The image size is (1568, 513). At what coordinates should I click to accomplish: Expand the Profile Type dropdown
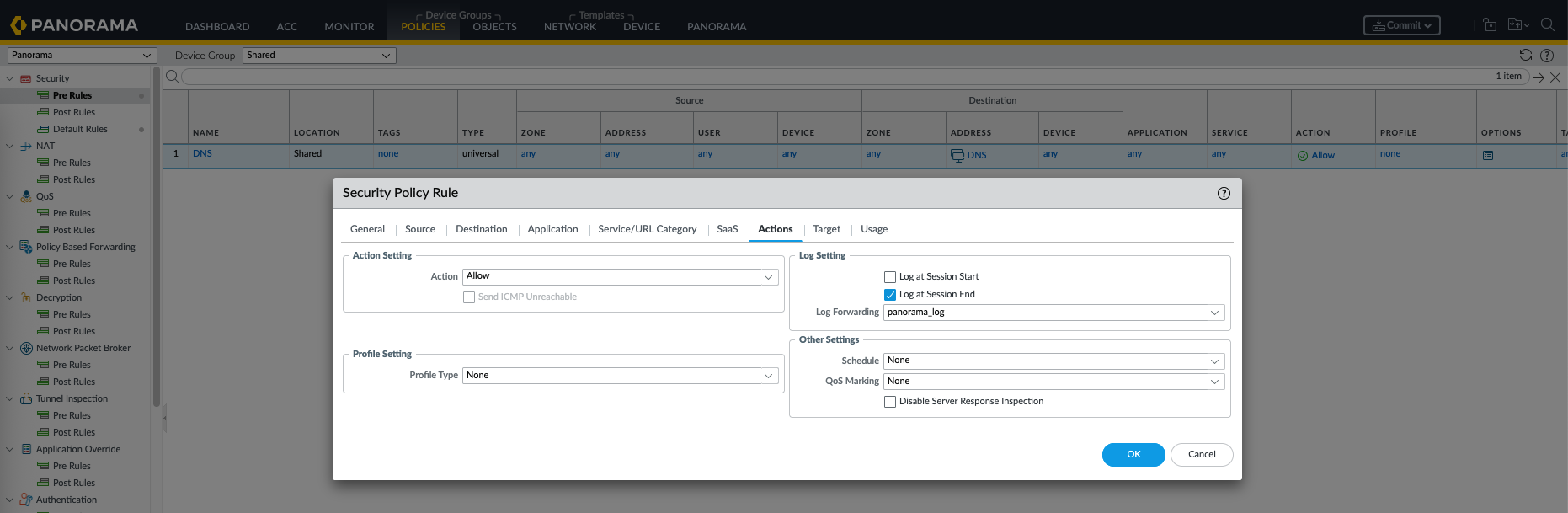[x=620, y=376]
